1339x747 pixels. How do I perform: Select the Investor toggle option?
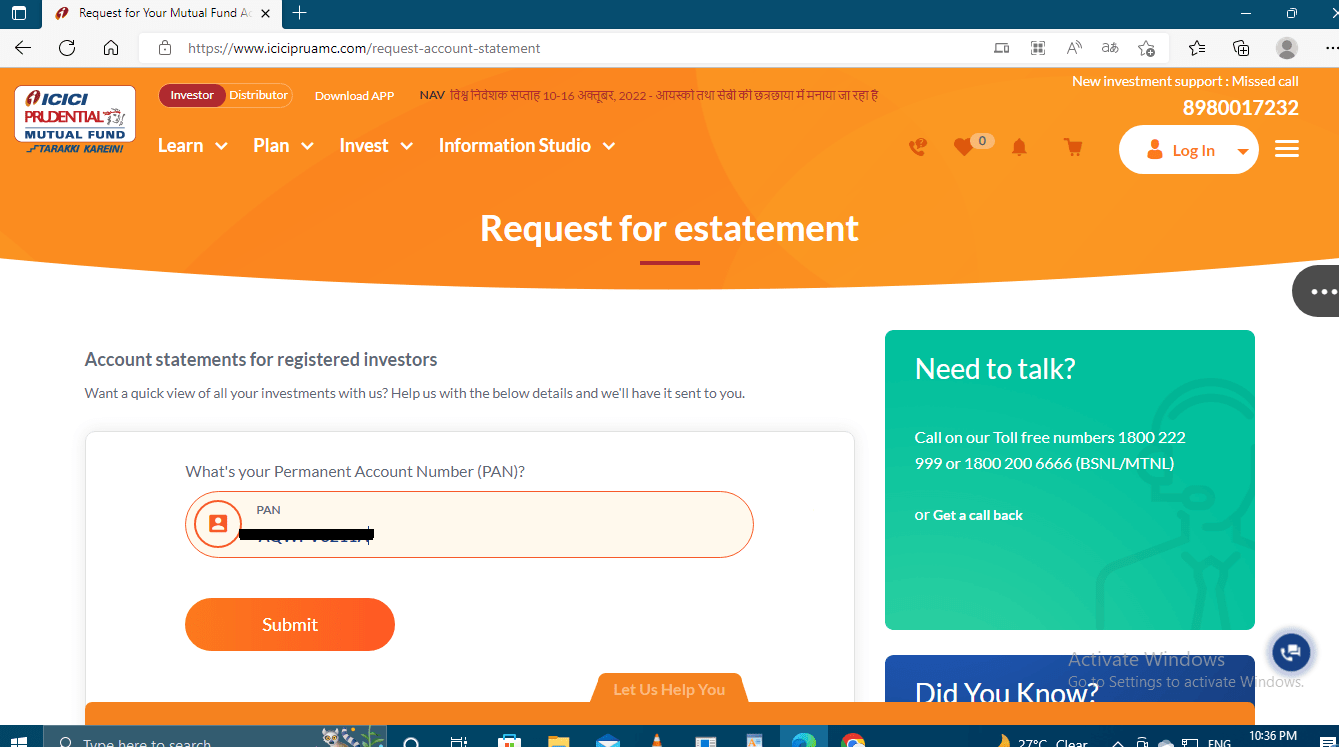coord(191,96)
